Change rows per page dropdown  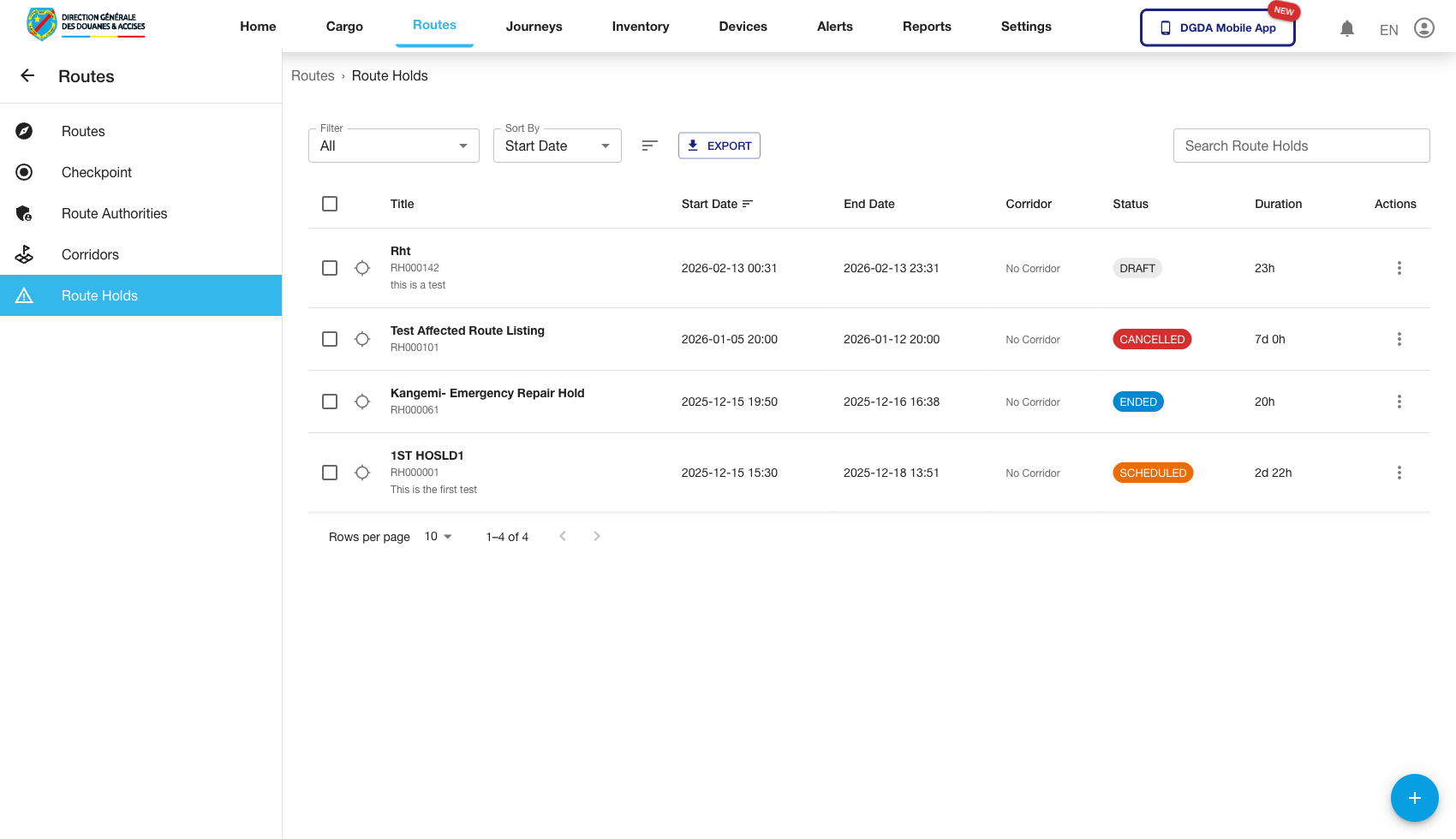point(438,537)
